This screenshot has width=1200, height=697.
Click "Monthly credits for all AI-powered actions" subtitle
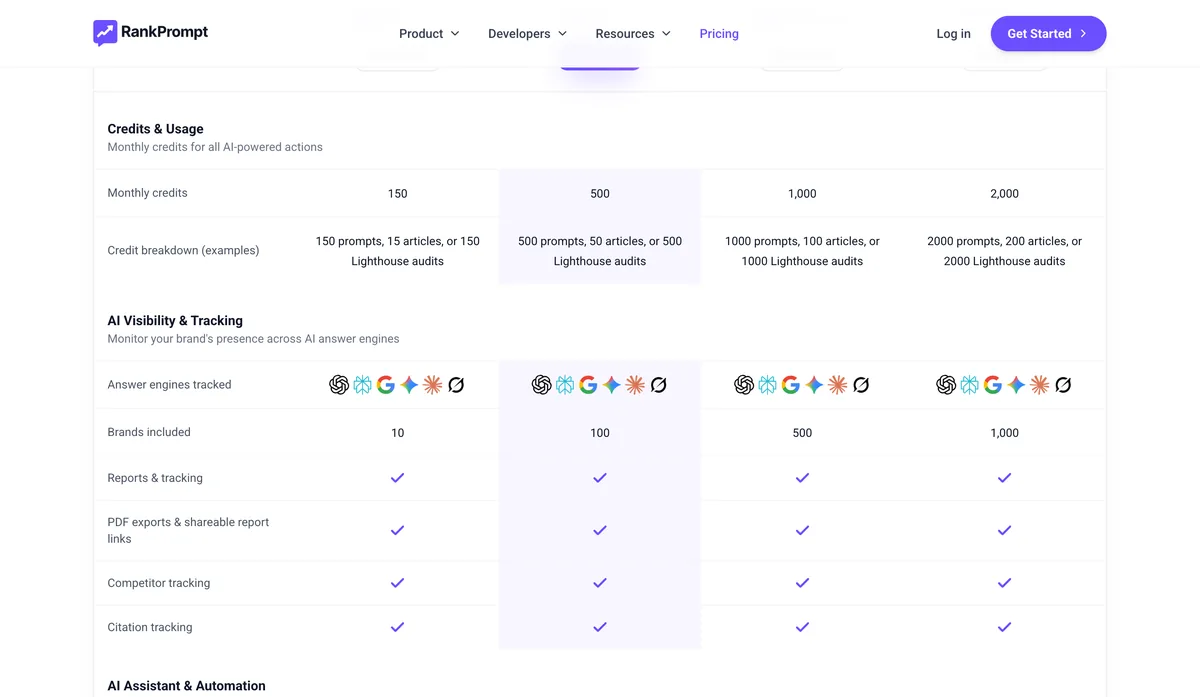(x=215, y=147)
